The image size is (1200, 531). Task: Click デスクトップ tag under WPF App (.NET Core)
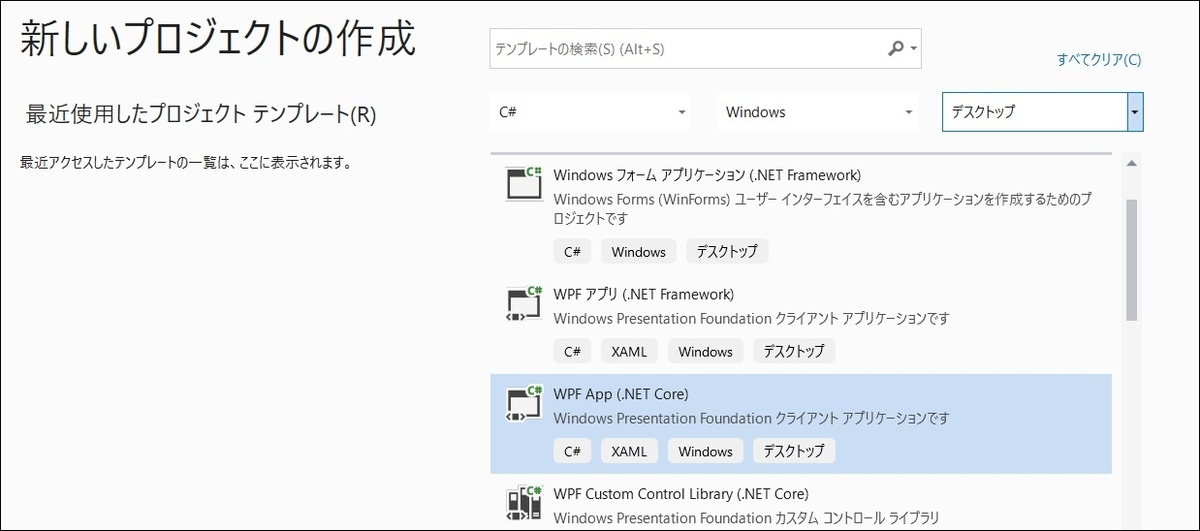[794, 452]
